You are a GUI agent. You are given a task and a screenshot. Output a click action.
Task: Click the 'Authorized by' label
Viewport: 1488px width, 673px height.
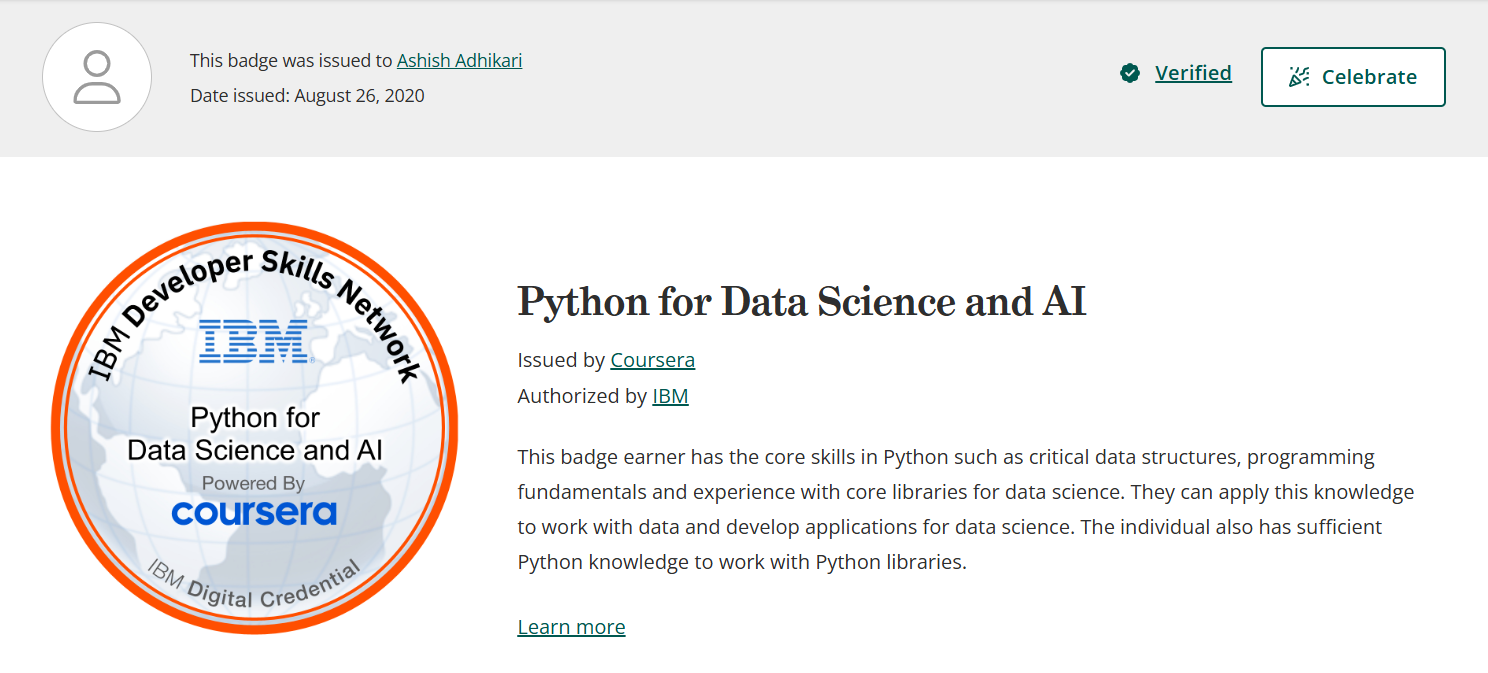click(x=582, y=396)
